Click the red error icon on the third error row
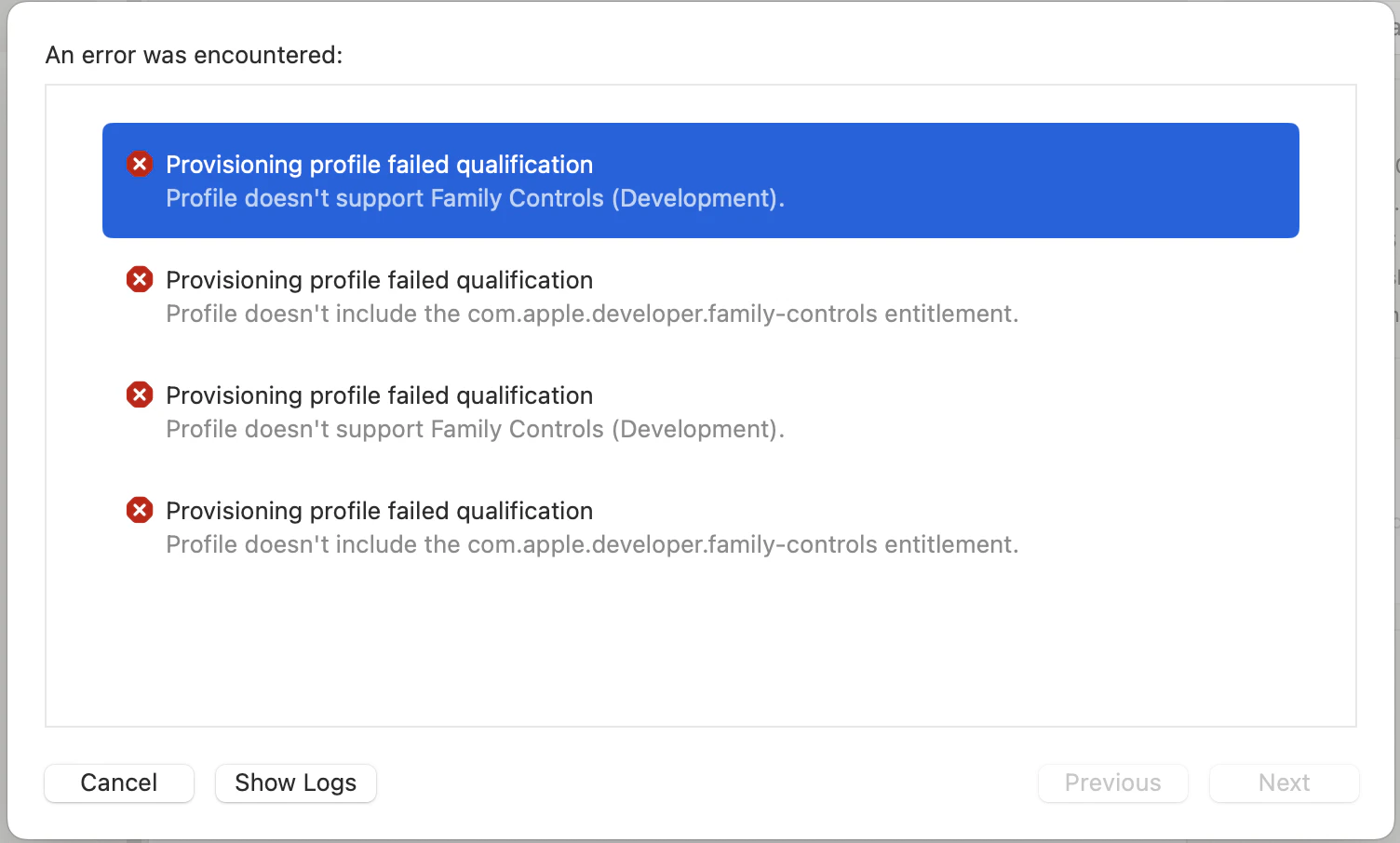 tap(140, 395)
